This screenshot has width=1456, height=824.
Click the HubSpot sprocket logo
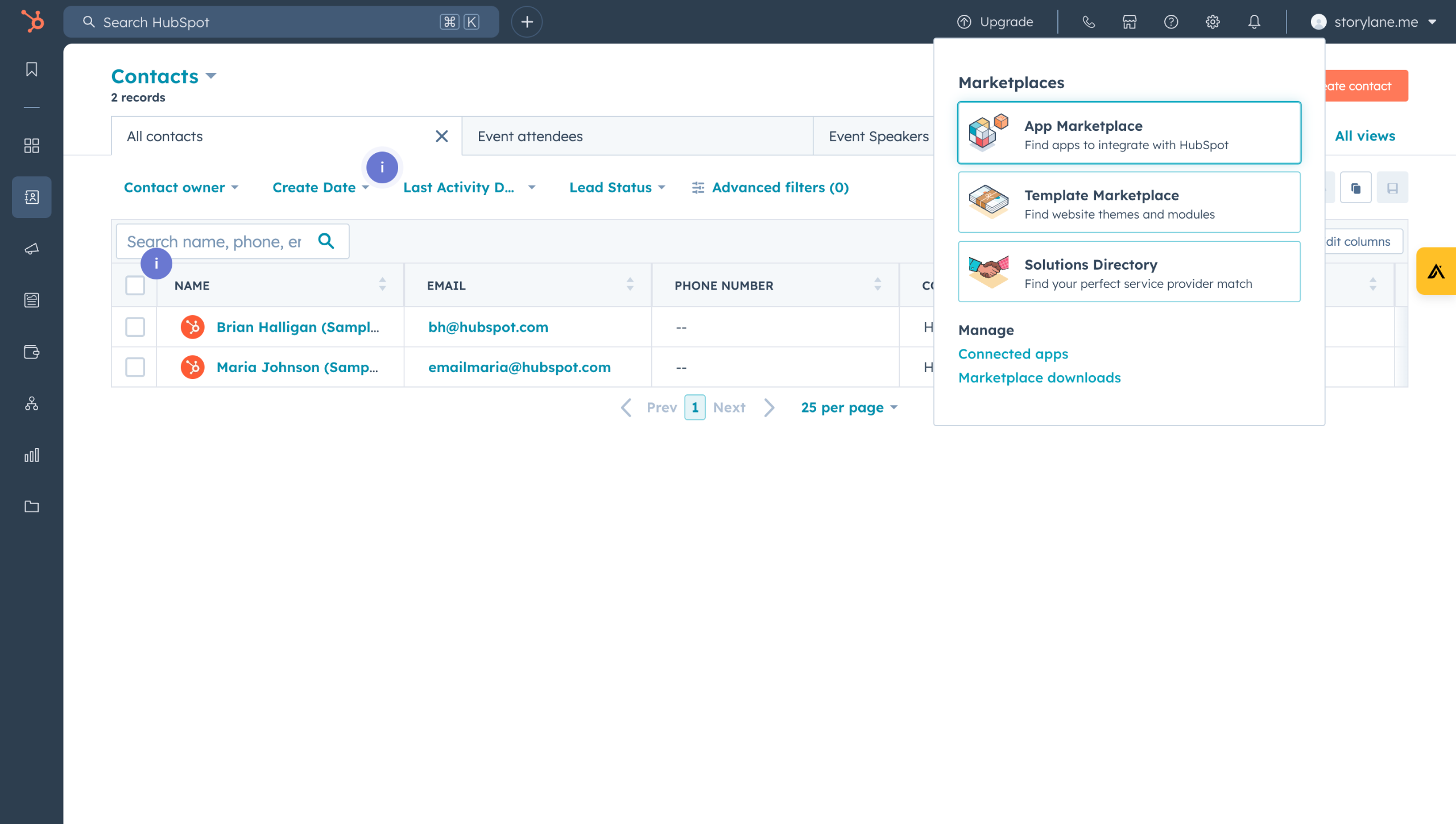32,22
